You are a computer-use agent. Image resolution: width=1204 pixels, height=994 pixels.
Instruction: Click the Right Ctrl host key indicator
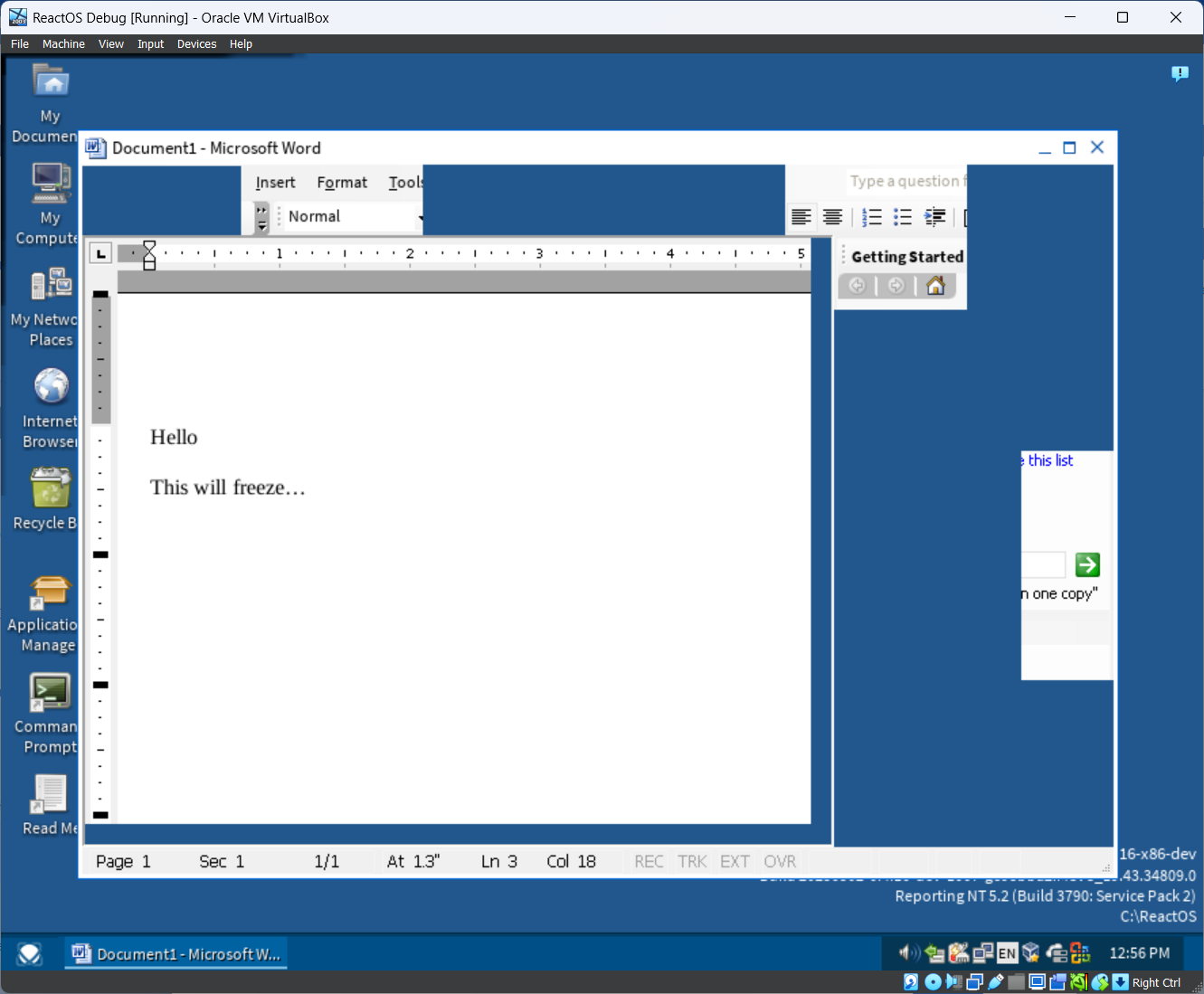point(1156,983)
